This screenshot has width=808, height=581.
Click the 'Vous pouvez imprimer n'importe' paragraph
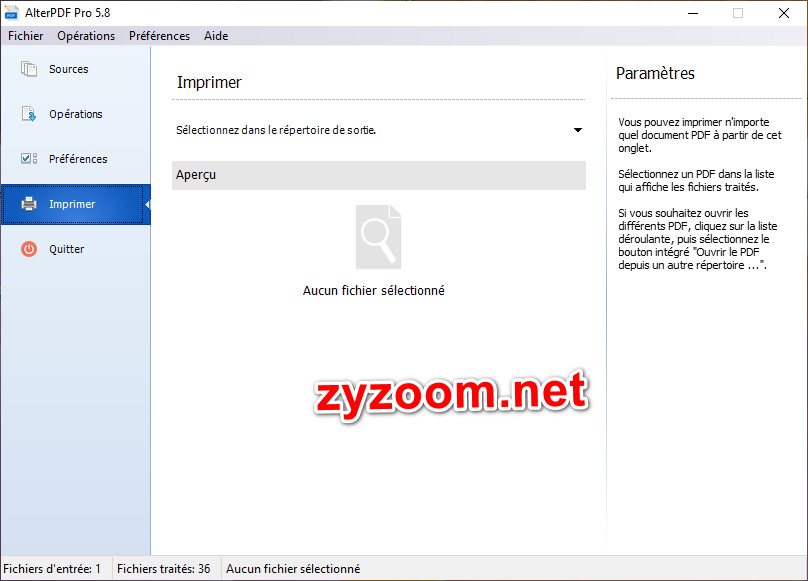700,135
